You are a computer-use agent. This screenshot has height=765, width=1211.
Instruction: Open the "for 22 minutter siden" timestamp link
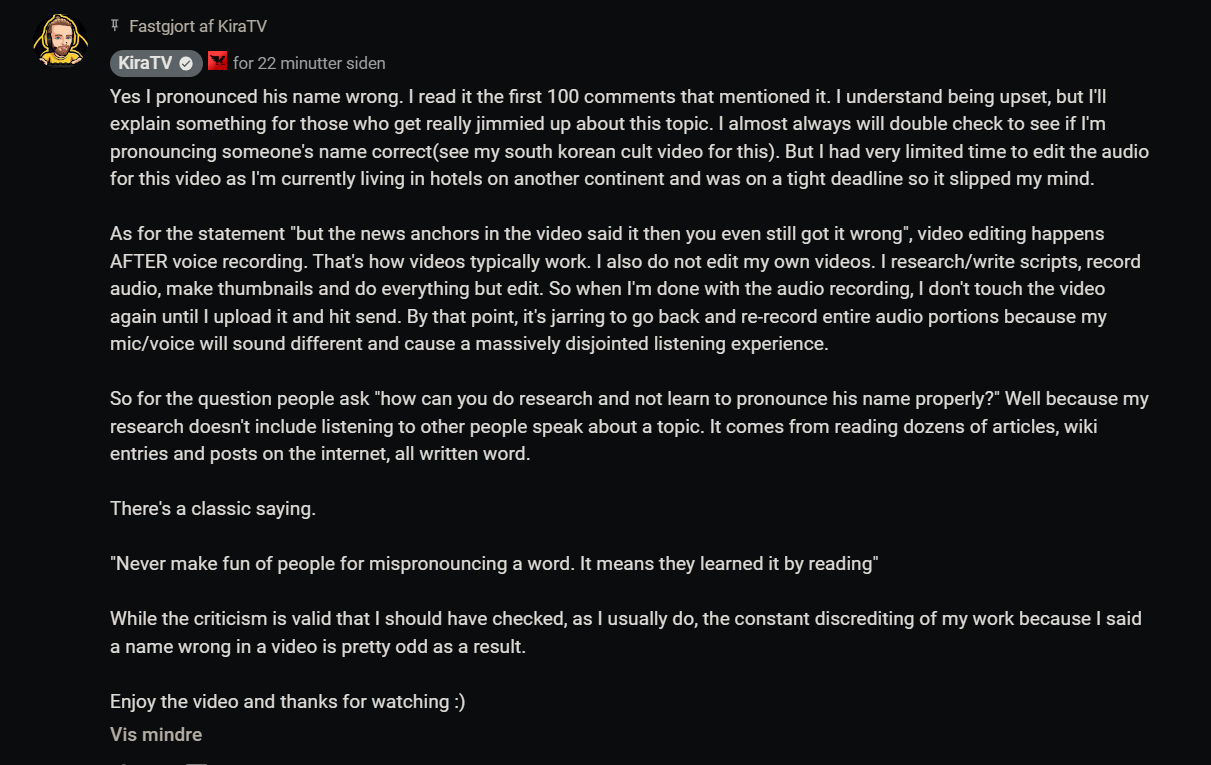309,63
